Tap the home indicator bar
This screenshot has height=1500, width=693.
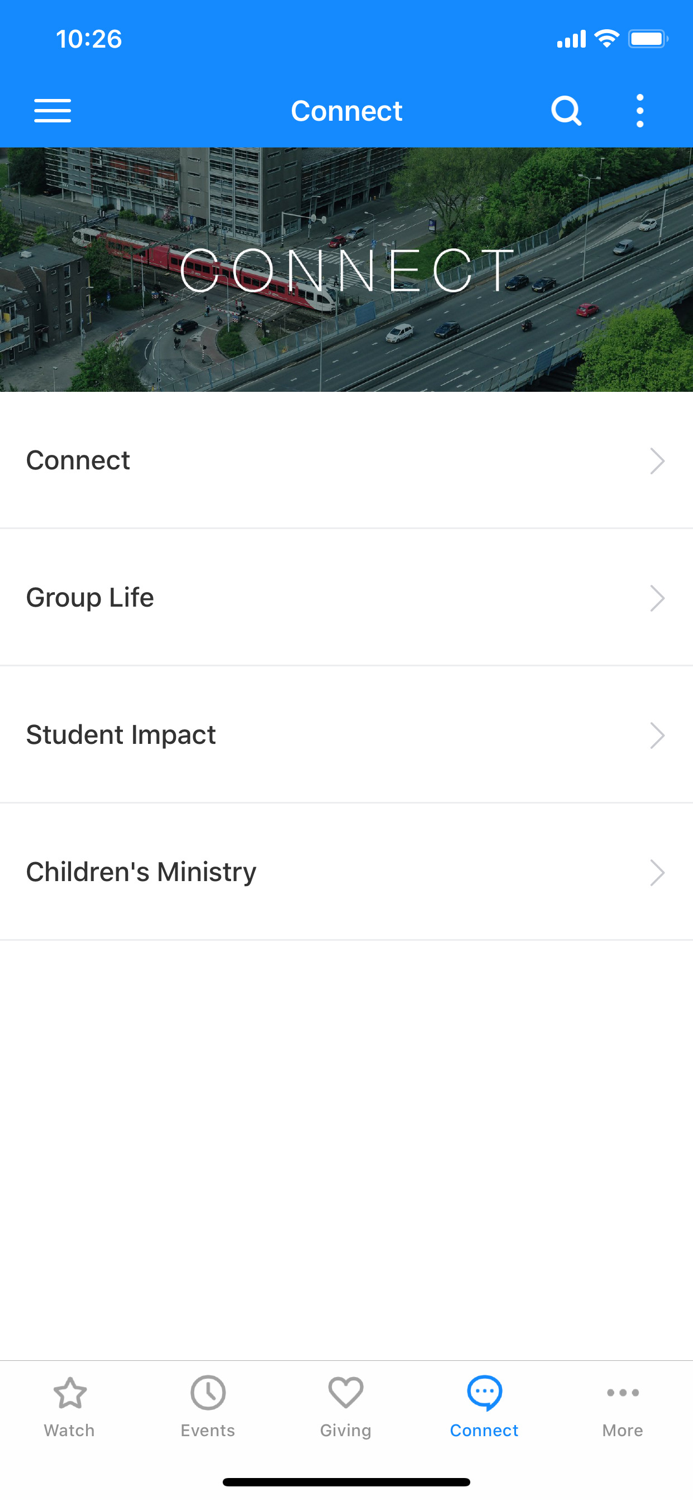(346, 1482)
